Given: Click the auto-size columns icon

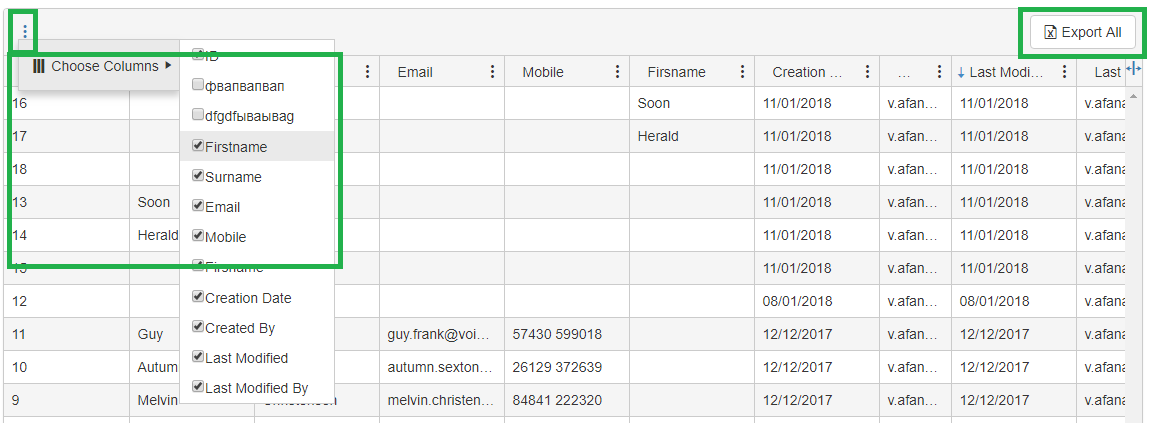Looking at the screenshot, I should point(1134,69).
